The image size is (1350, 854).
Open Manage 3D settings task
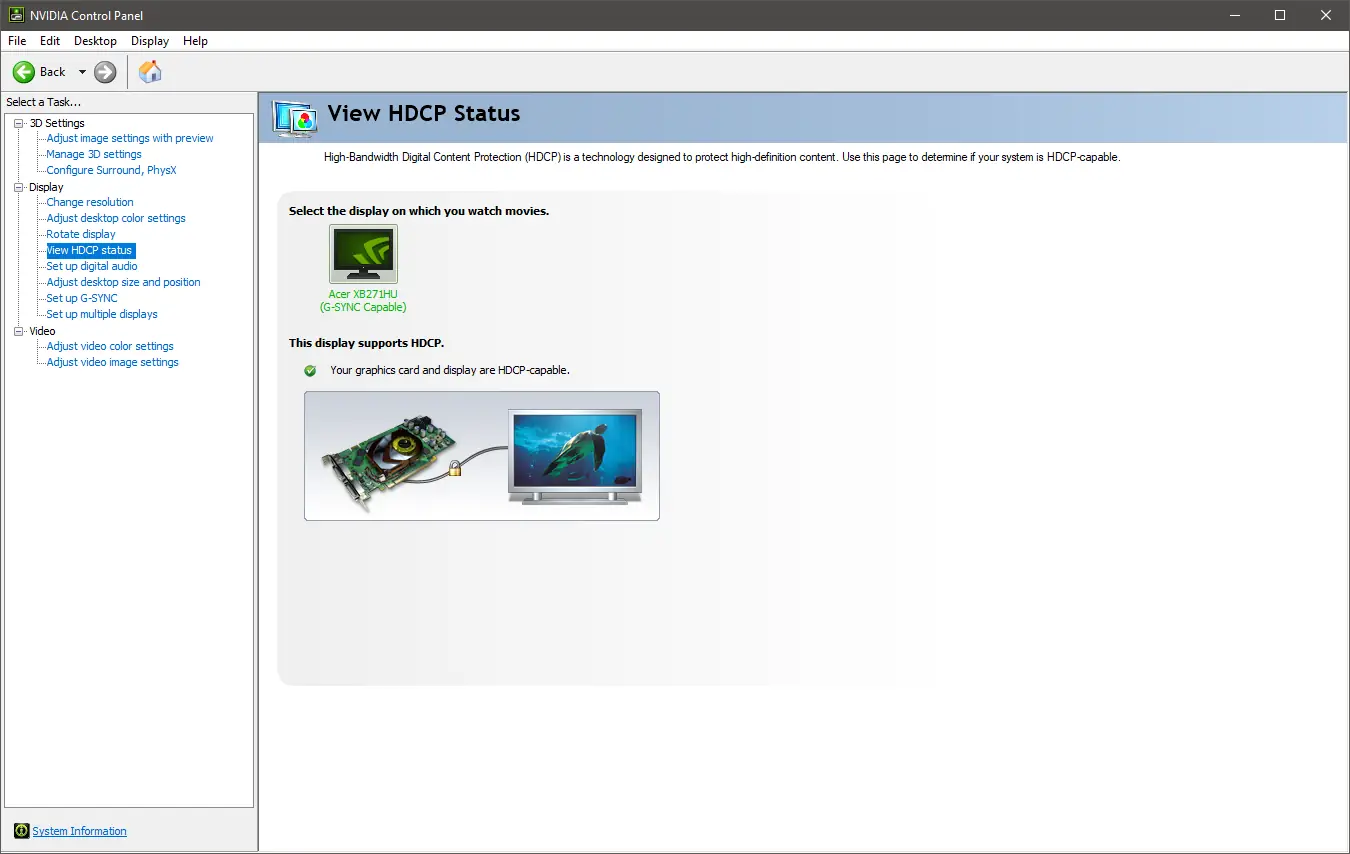coord(92,154)
